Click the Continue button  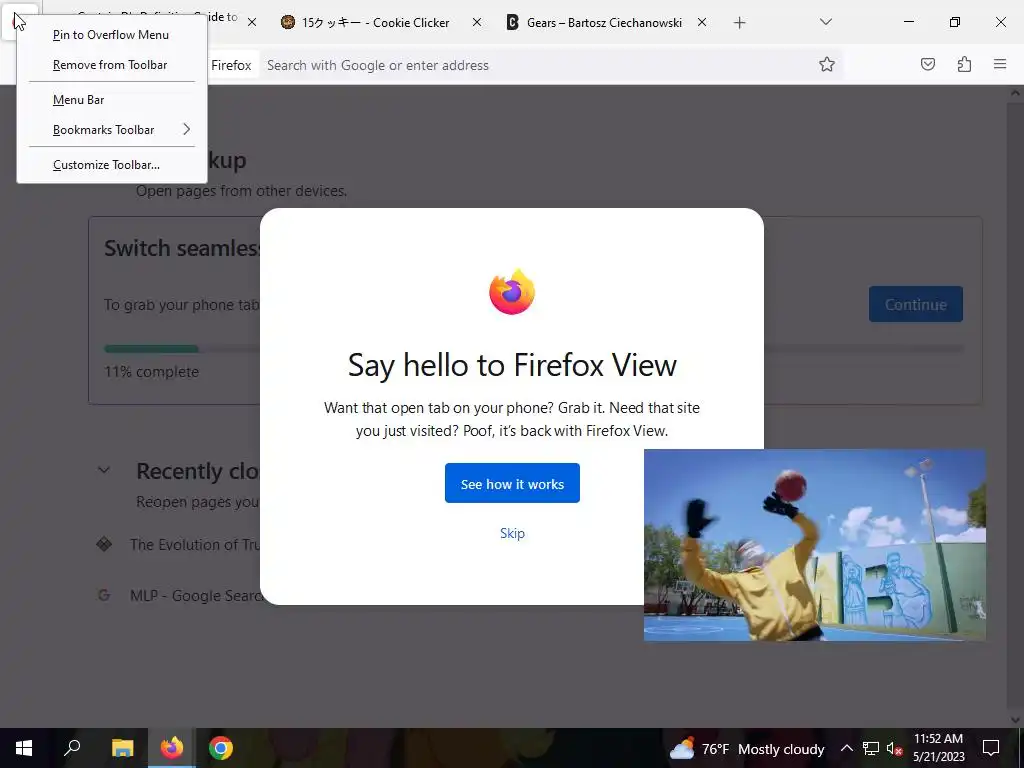pos(916,304)
